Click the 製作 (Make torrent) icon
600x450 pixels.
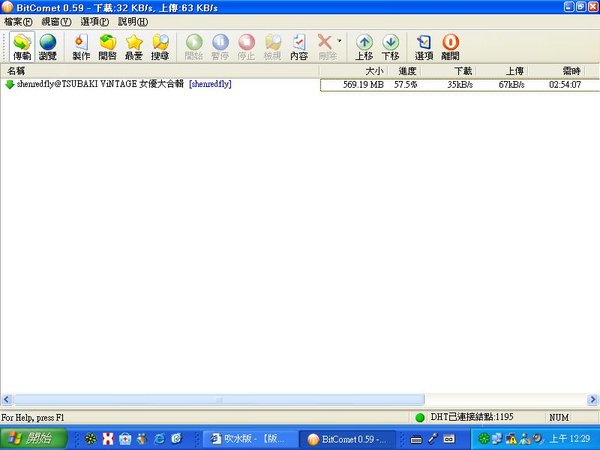81,47
